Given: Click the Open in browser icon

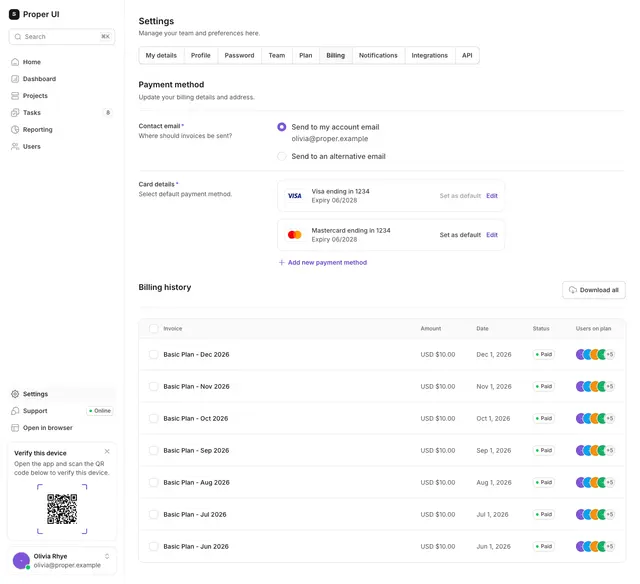Looking at the screenshot, I should pyautogui.click(x=15, y=428).
